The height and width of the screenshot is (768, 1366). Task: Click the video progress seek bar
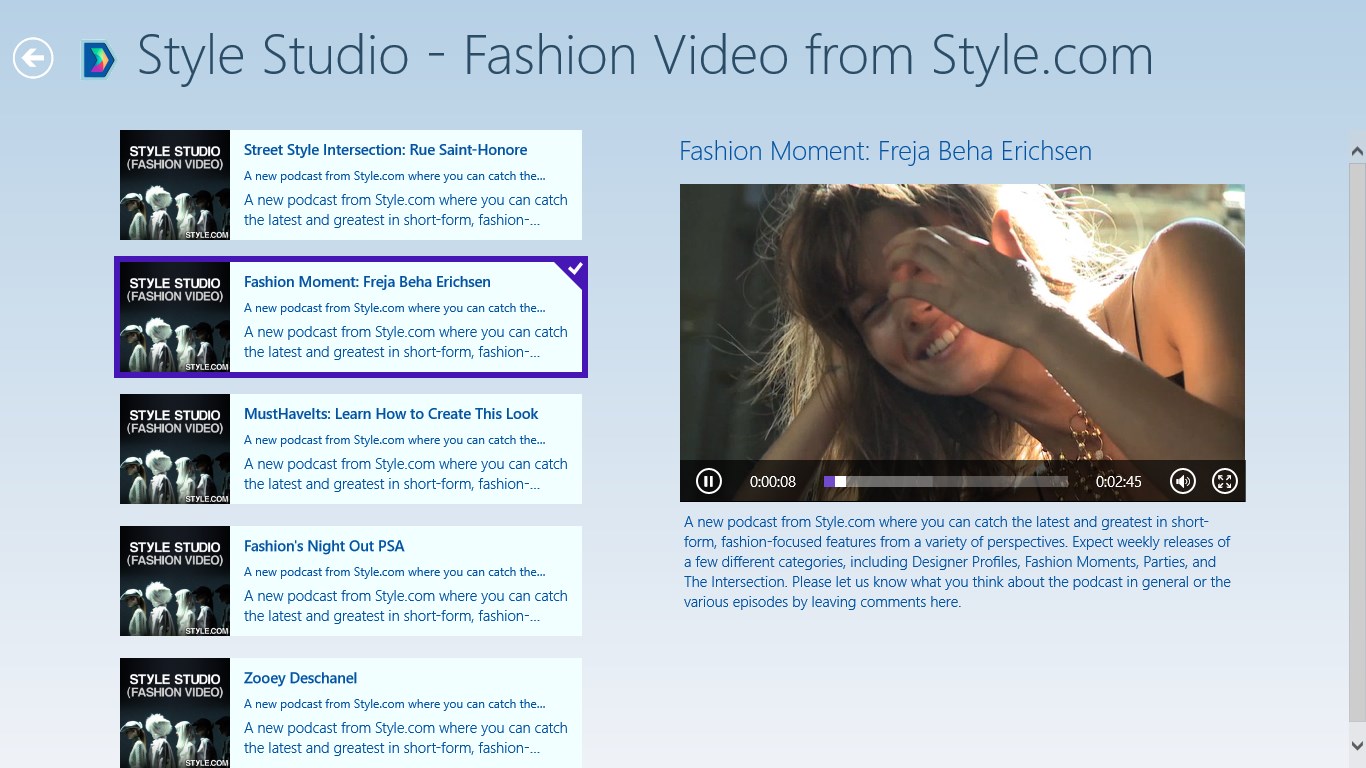945,481
